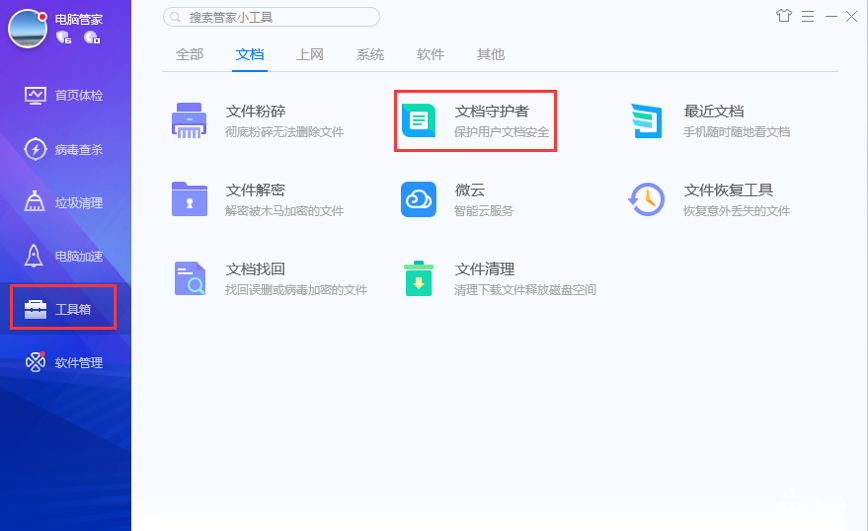Click description 智能云服务

(484, 211)
